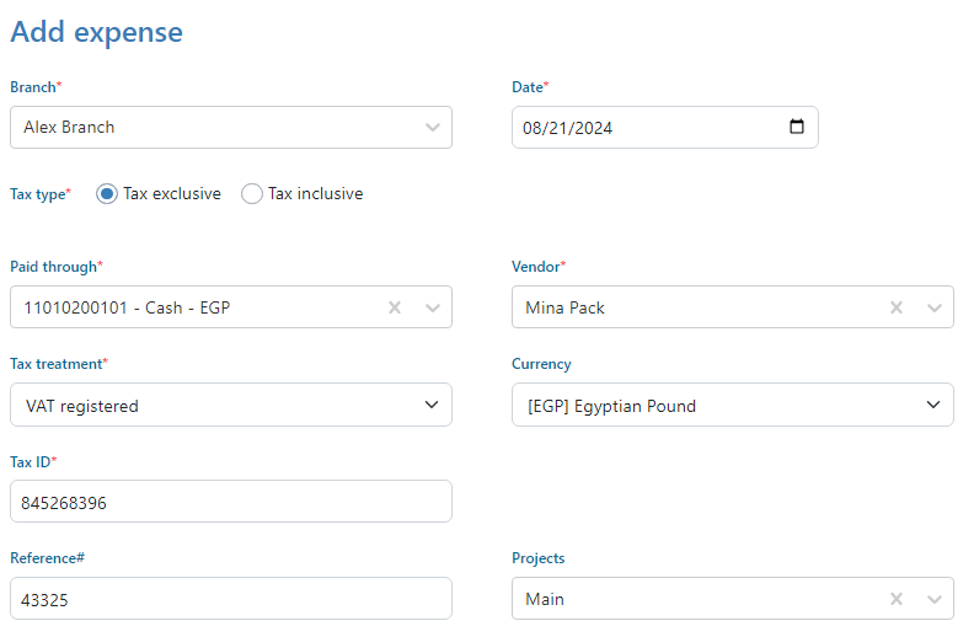
Task: Open the Currency Egyptian Pound dropdown
Action: coord(732,405)
